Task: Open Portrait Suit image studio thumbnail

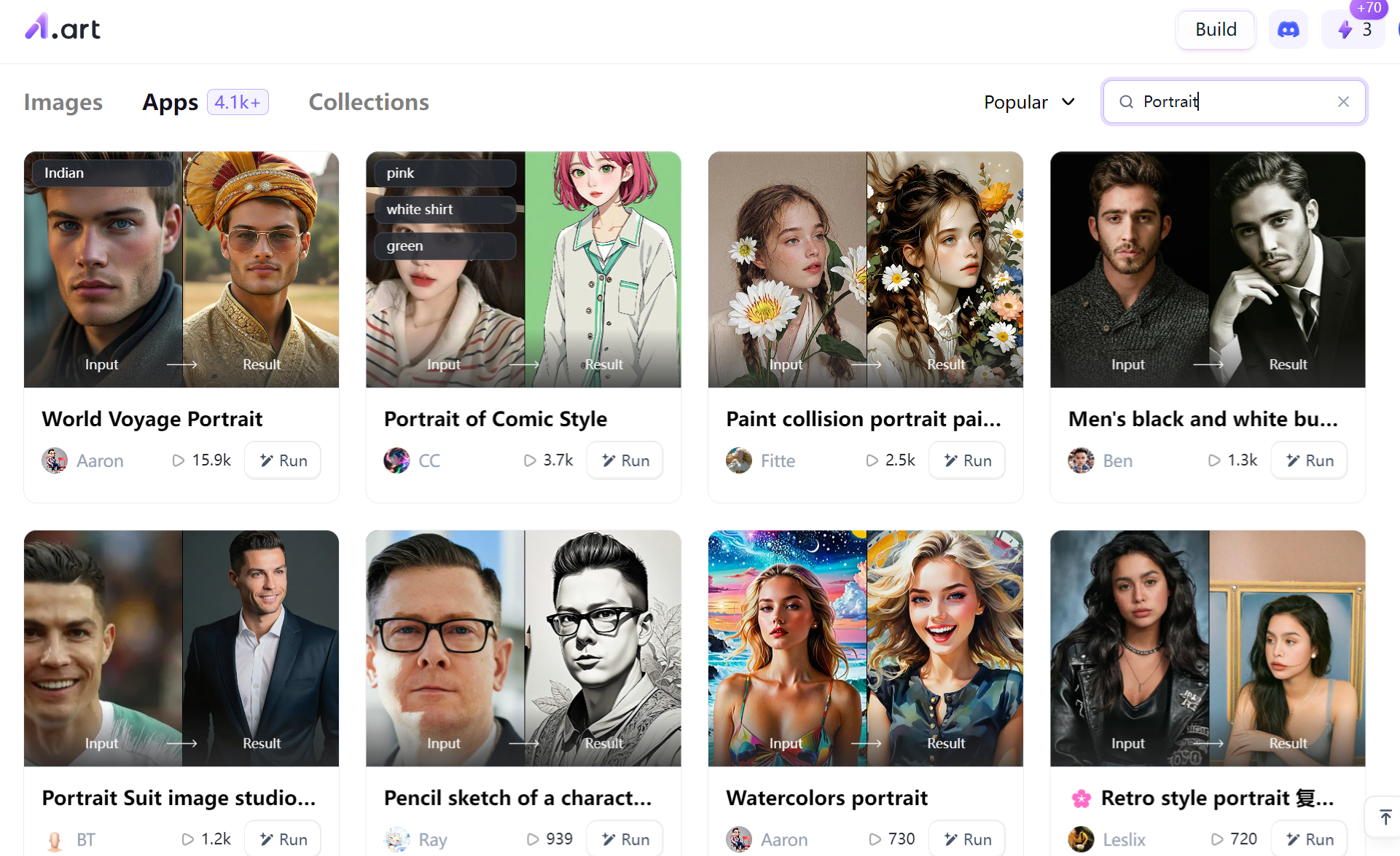Action: 181,648
